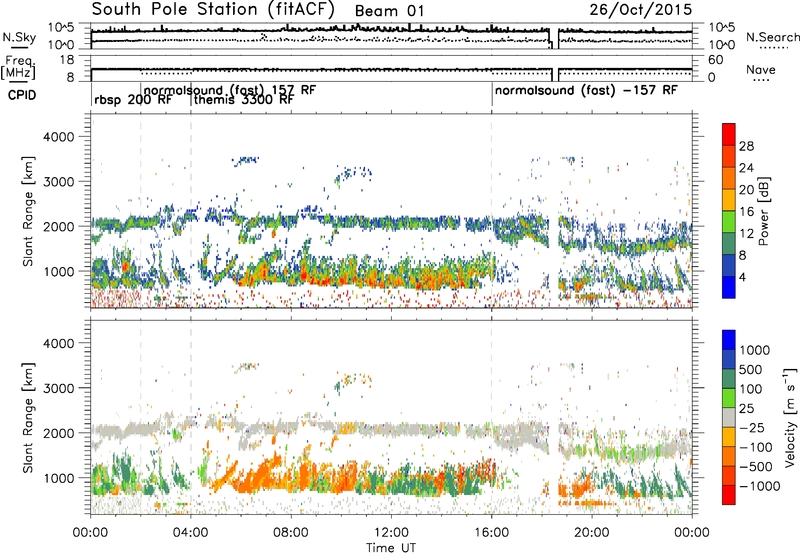Viewport: 800px width, 554px height.
Task: Click the '4000' tick on power panel
Action: (x=59, y=137)
